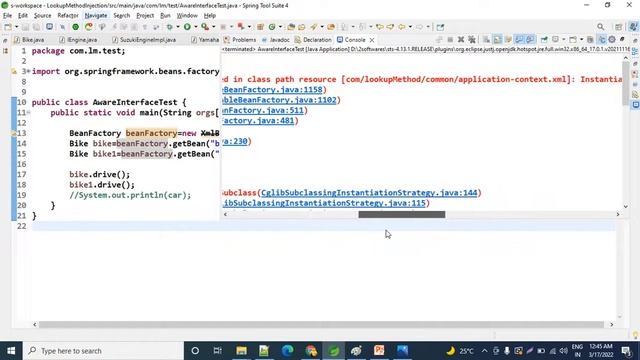The height and width of the screenshot is (360, 640).
Task: Open the ableBeanFactory.java:1102 stack trace link
Action: [280, 100]
